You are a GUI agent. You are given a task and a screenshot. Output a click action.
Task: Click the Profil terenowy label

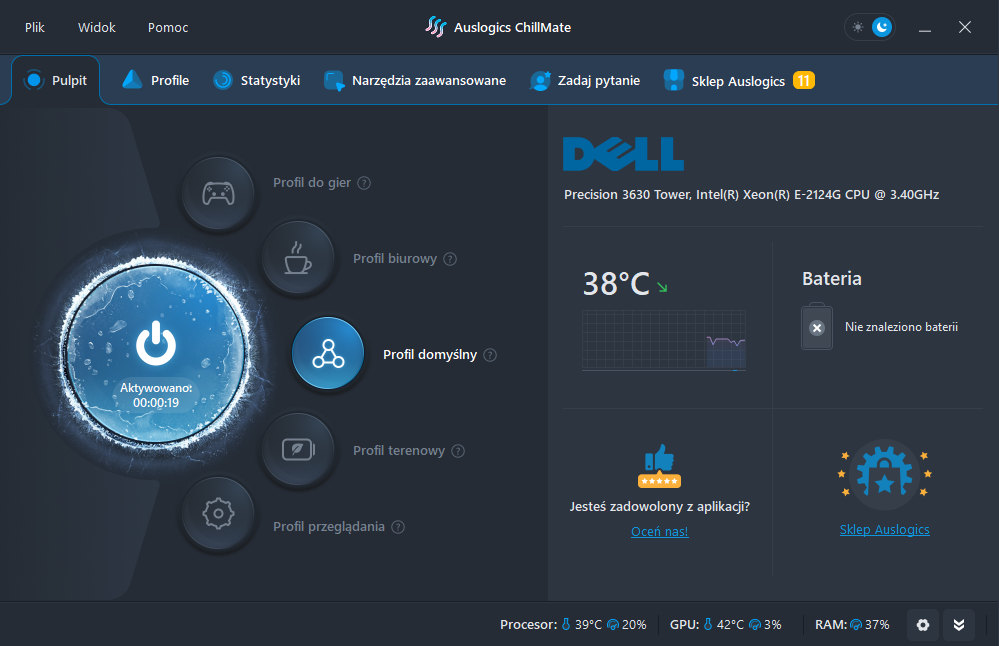pyautogui.click(x=399, y=451)
